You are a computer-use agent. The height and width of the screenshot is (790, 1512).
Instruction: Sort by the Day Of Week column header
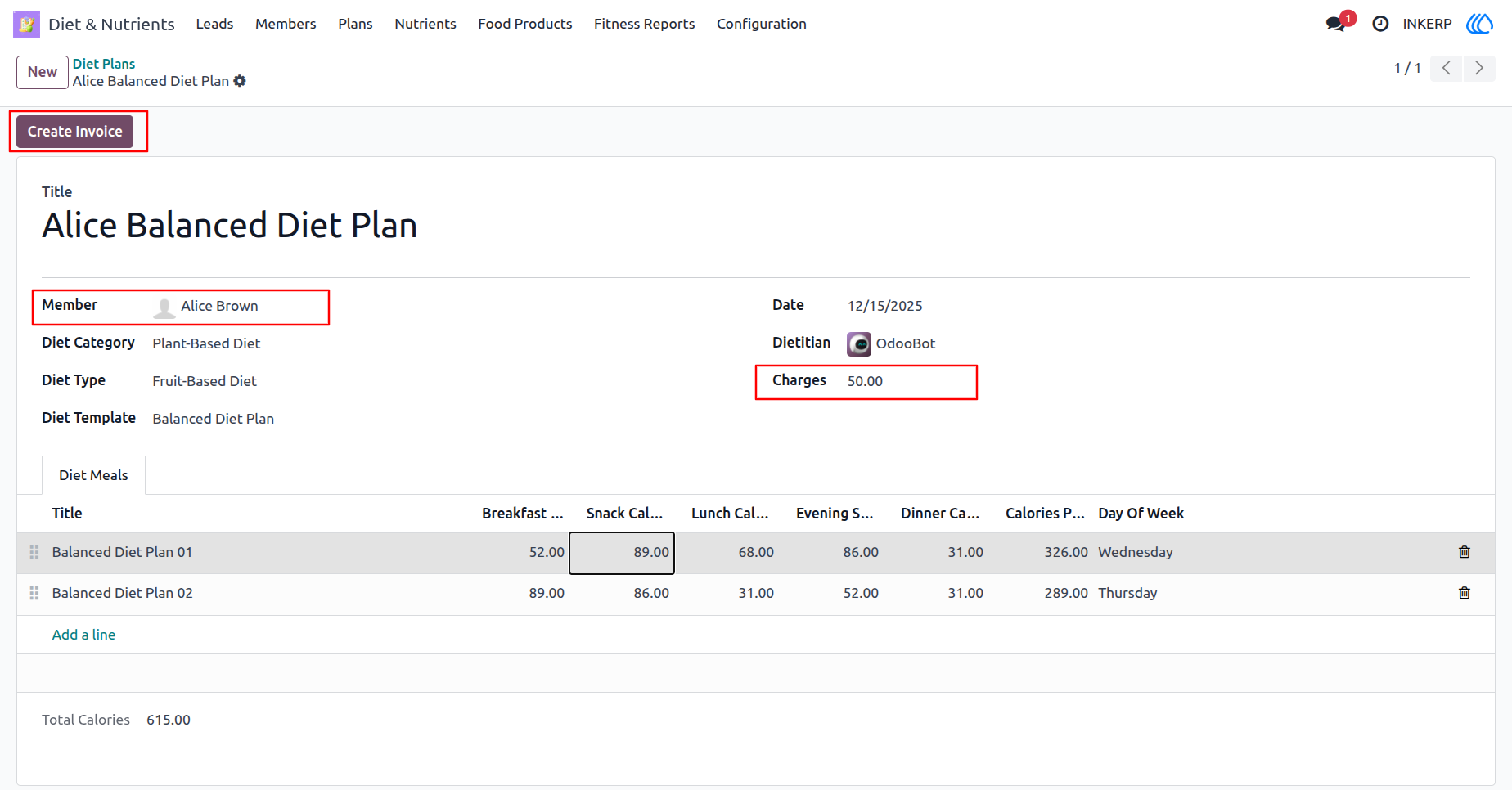point(1141,514)
